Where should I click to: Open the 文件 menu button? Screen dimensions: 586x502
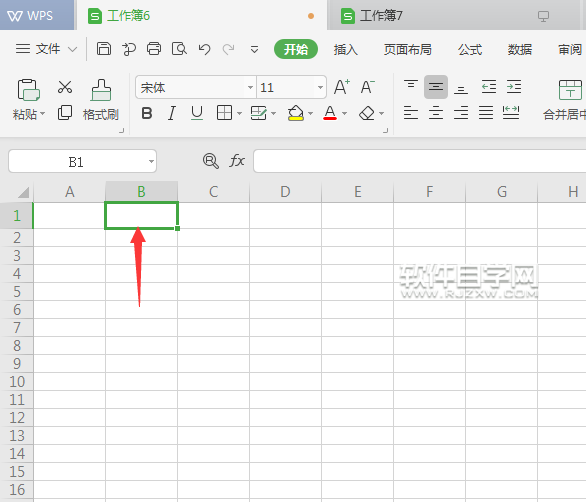(x=46, y=49)
